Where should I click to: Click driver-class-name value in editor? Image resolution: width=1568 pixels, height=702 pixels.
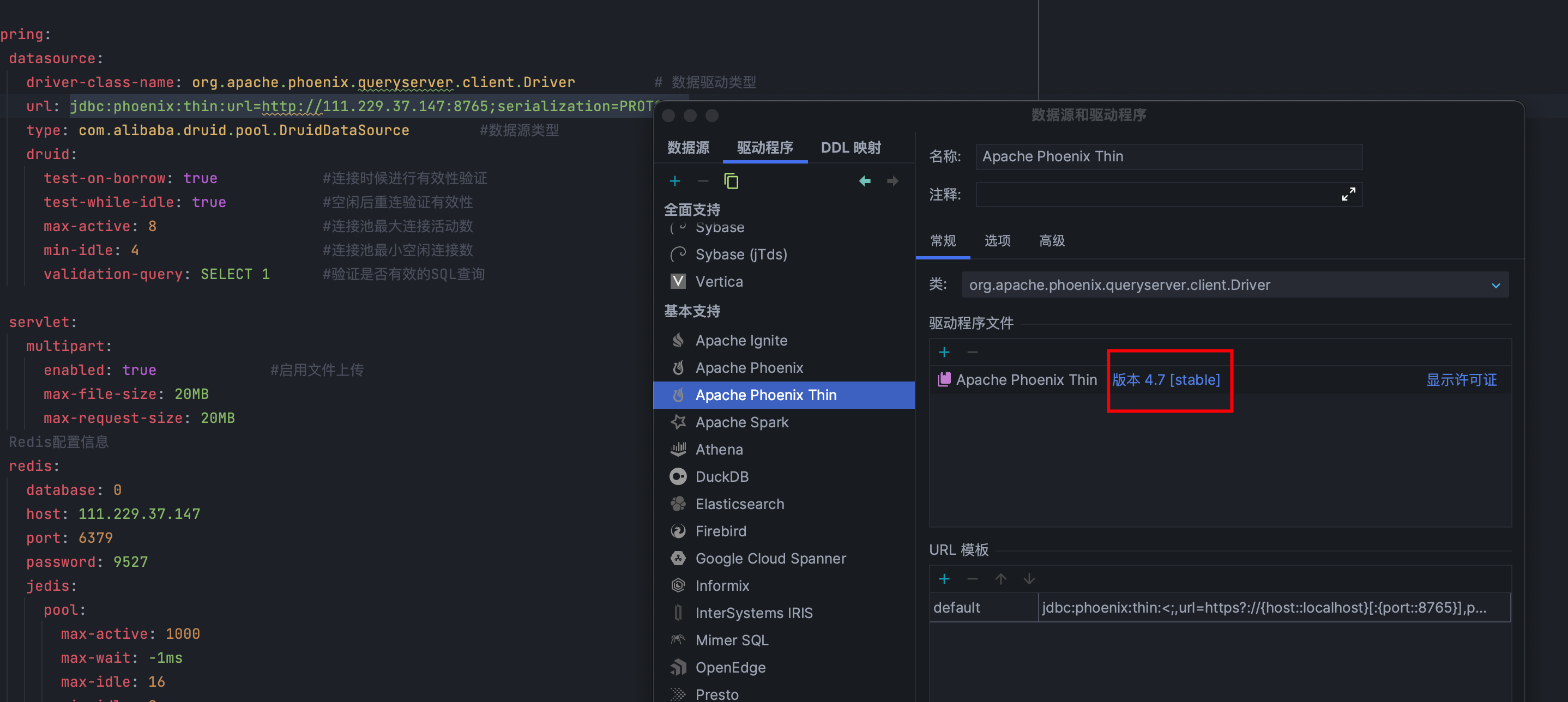pos(383,82)
